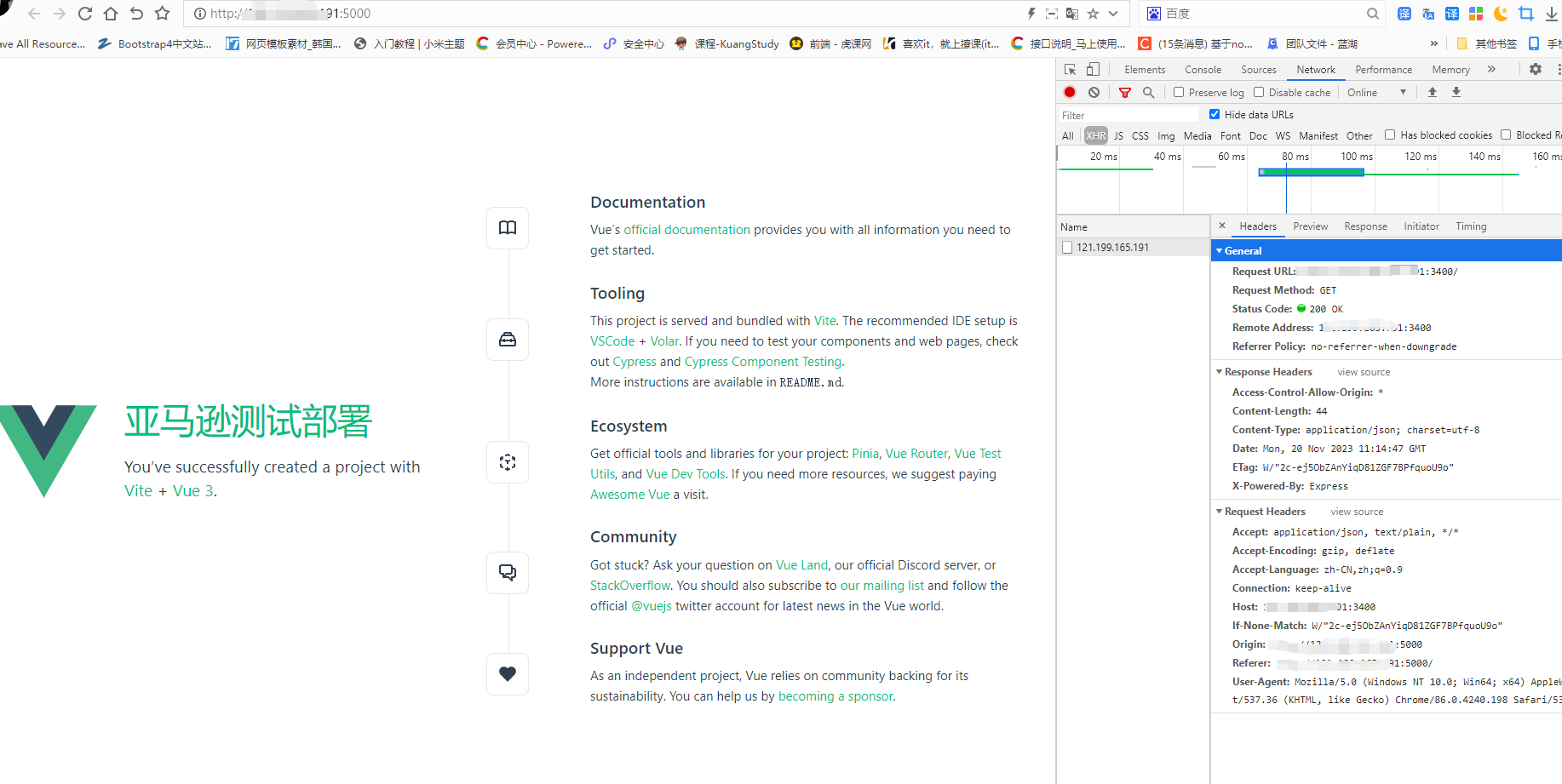The width and height of the screenshot is (1562, 784).
Task: Bookmark the page with the star icon beside home
Action: [163, 14]
